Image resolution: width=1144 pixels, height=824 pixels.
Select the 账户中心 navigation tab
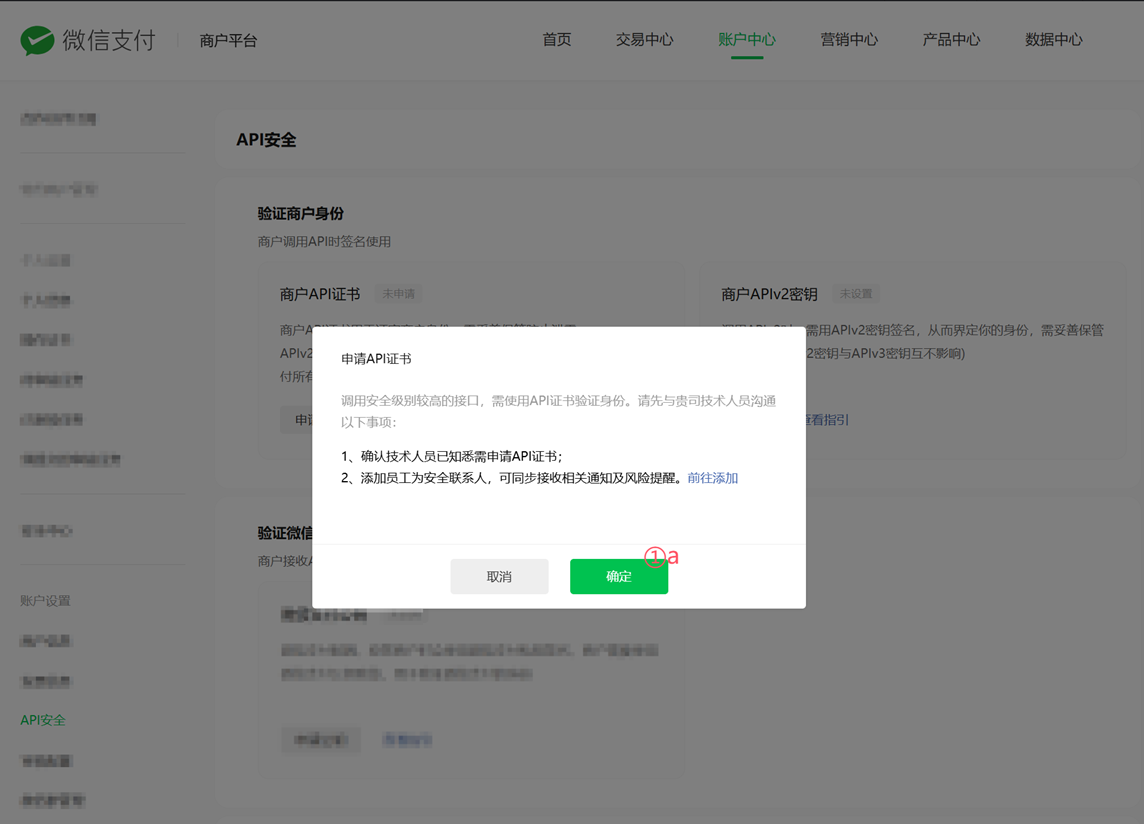point(746,40)
